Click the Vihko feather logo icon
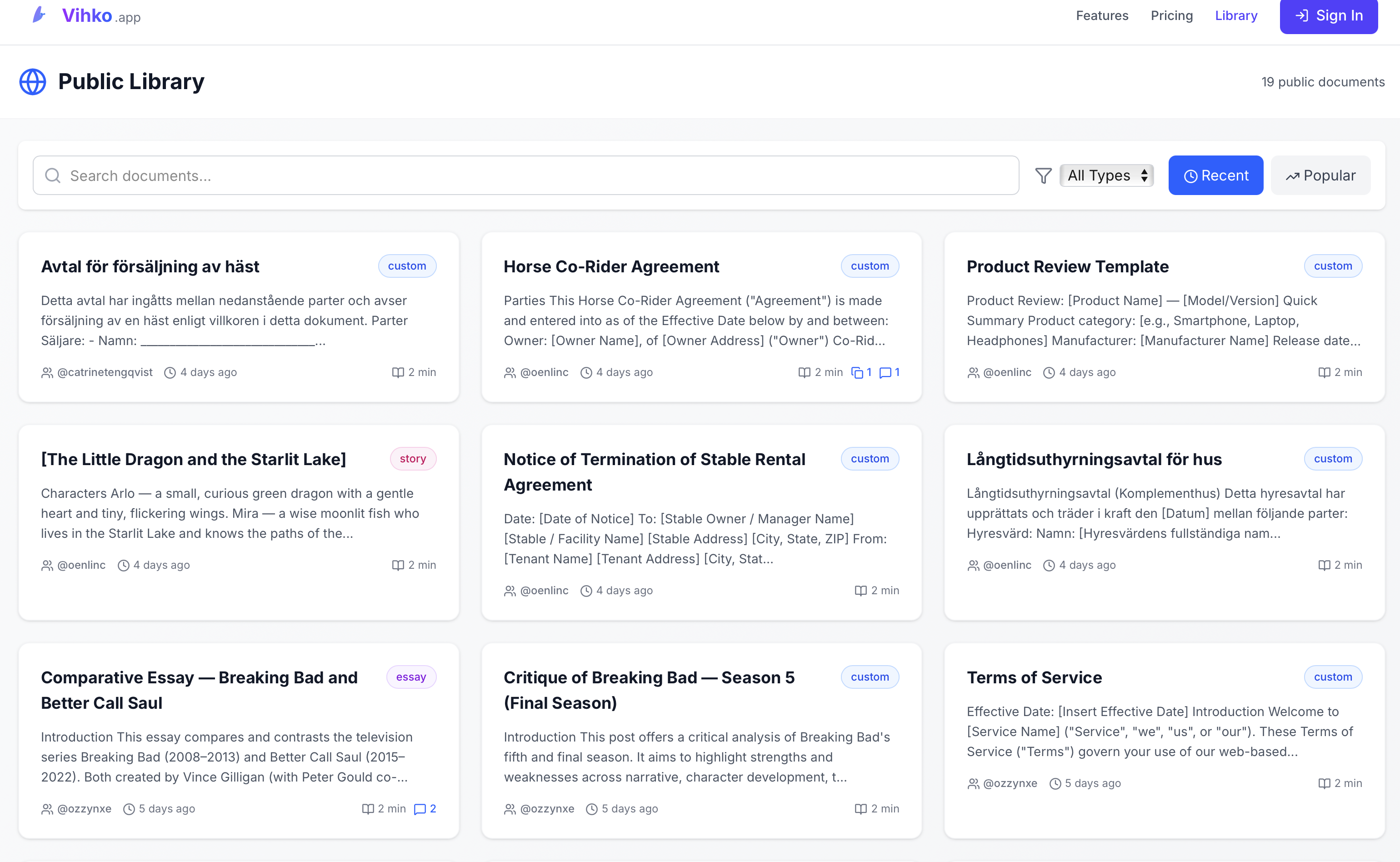This screenshot has width=1400, height=862. point(39,14)
